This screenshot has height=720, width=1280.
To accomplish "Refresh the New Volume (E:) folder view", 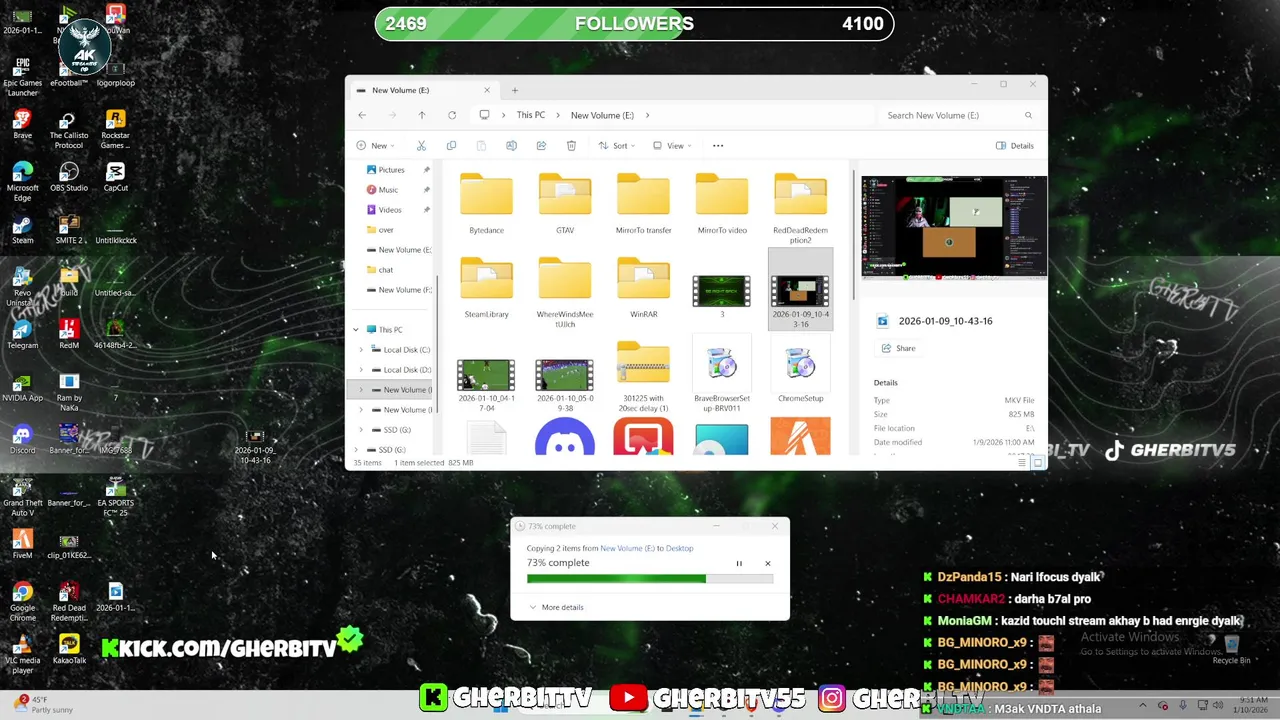I will [452, 115].
